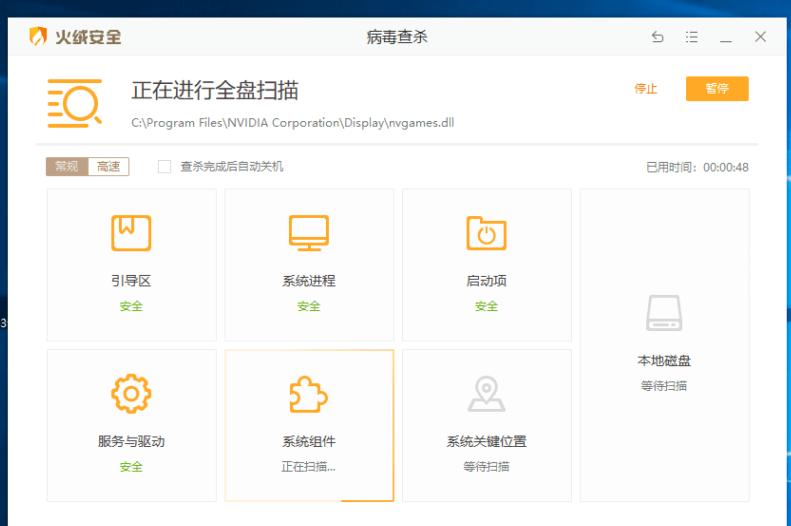This screenshot has height=526, width=791.
Task: Click the 本地磁盘 disk drive icon
Action: [x=664, y=313]
